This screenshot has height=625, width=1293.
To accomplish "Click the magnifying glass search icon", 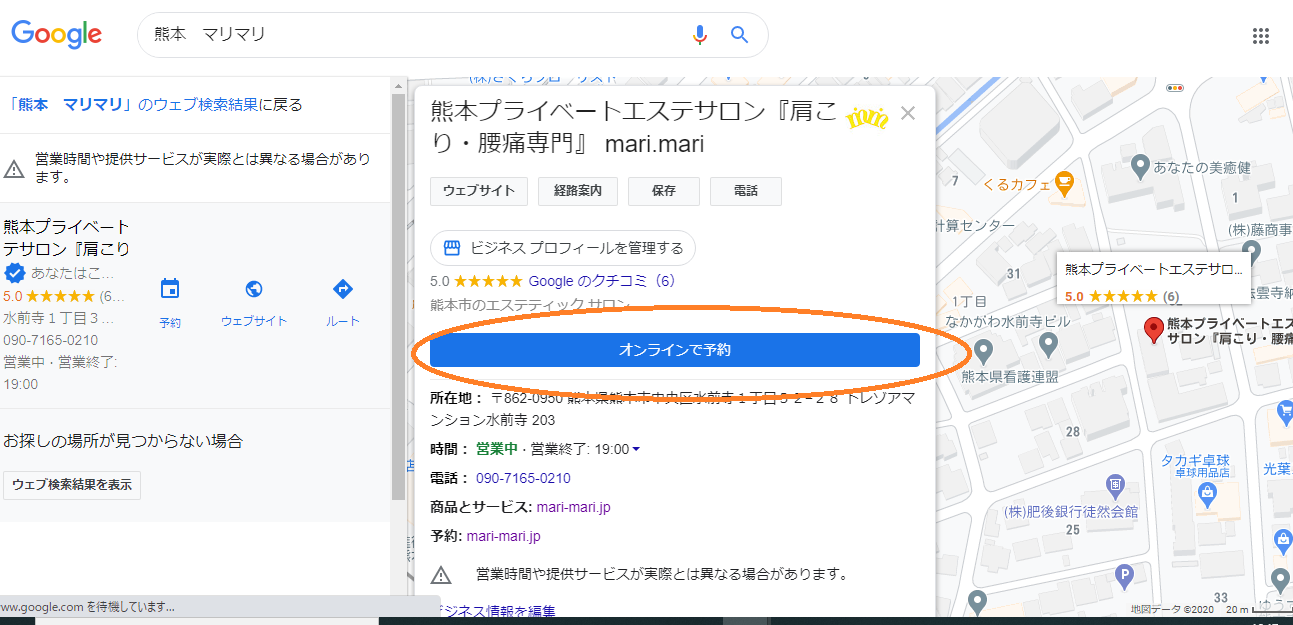I will [739, 35].
